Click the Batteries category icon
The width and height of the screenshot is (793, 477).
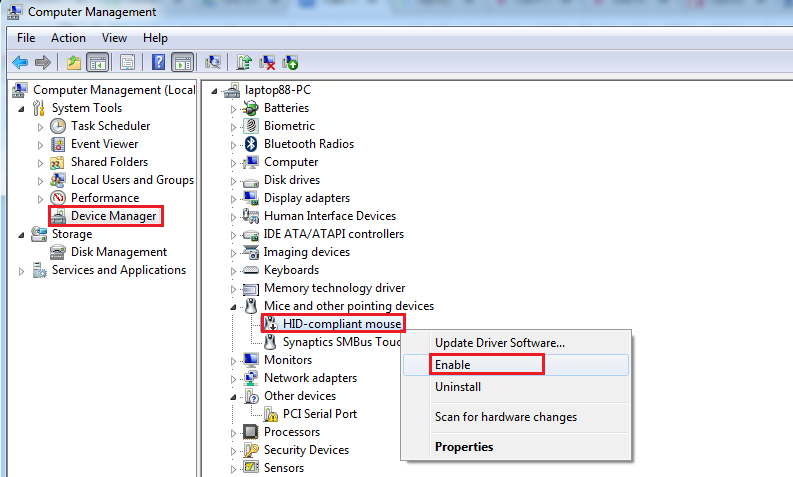pos(251,108)
